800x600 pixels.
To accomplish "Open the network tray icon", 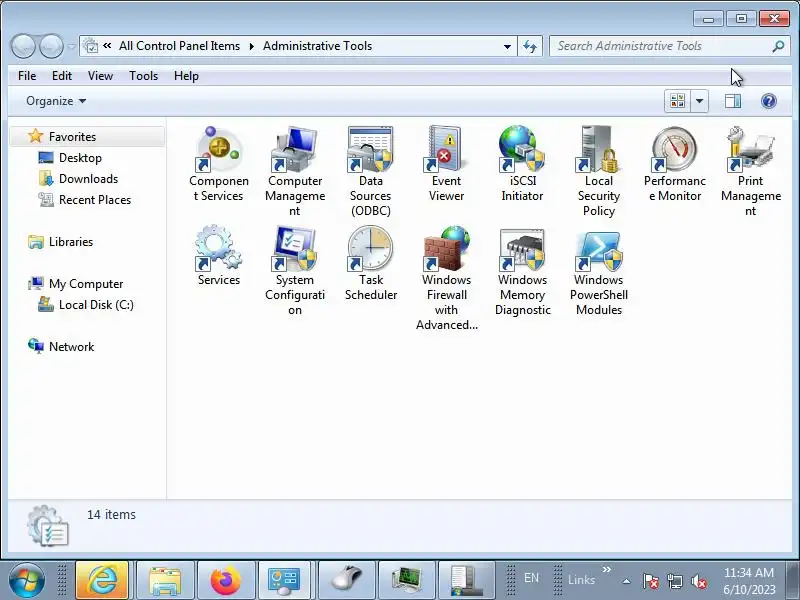I will click(x=674, y=581).
